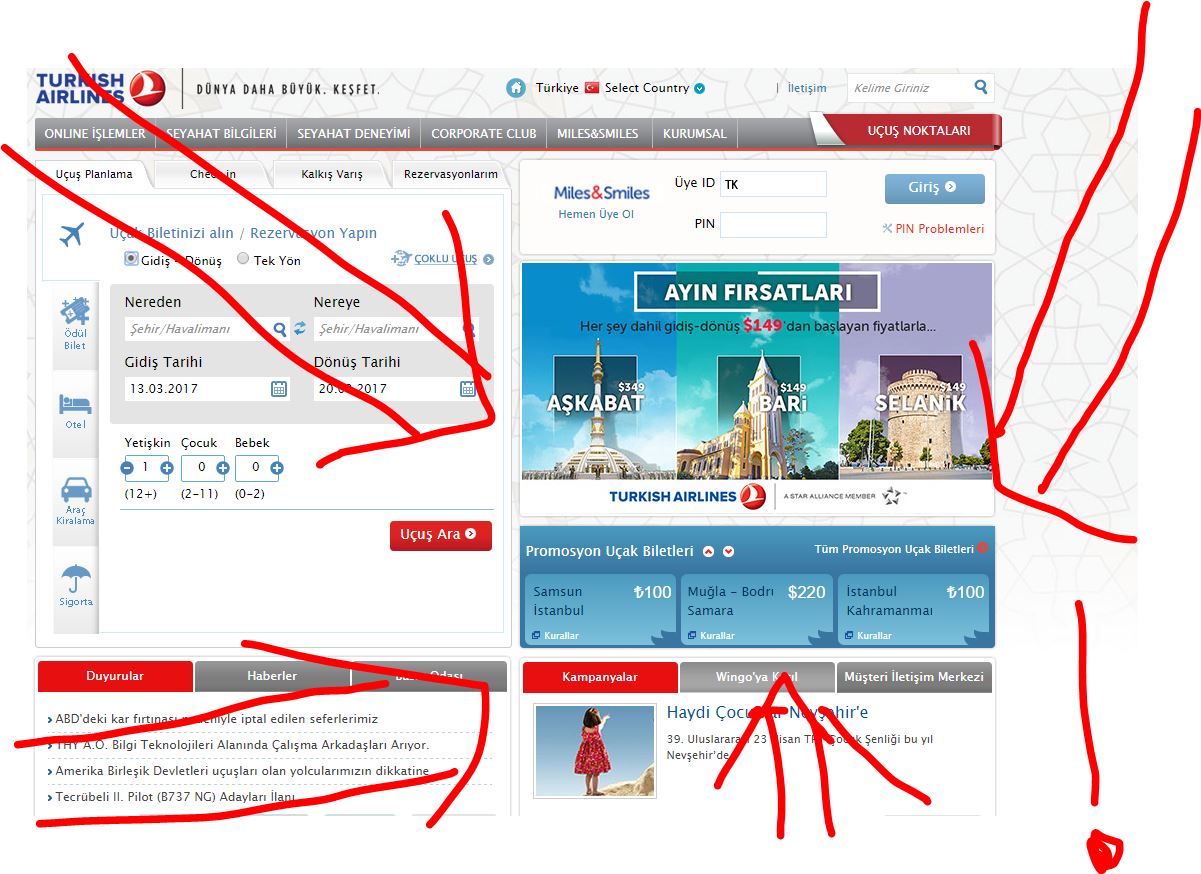The image size is (1201, 874).
Task: Open the CORPORATE CLUB menu
Action: point(484,133)
